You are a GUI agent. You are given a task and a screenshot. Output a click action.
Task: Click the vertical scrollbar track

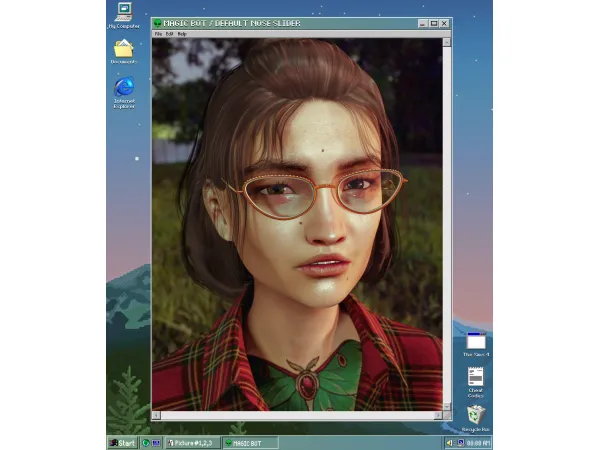(x=447, y=225)
